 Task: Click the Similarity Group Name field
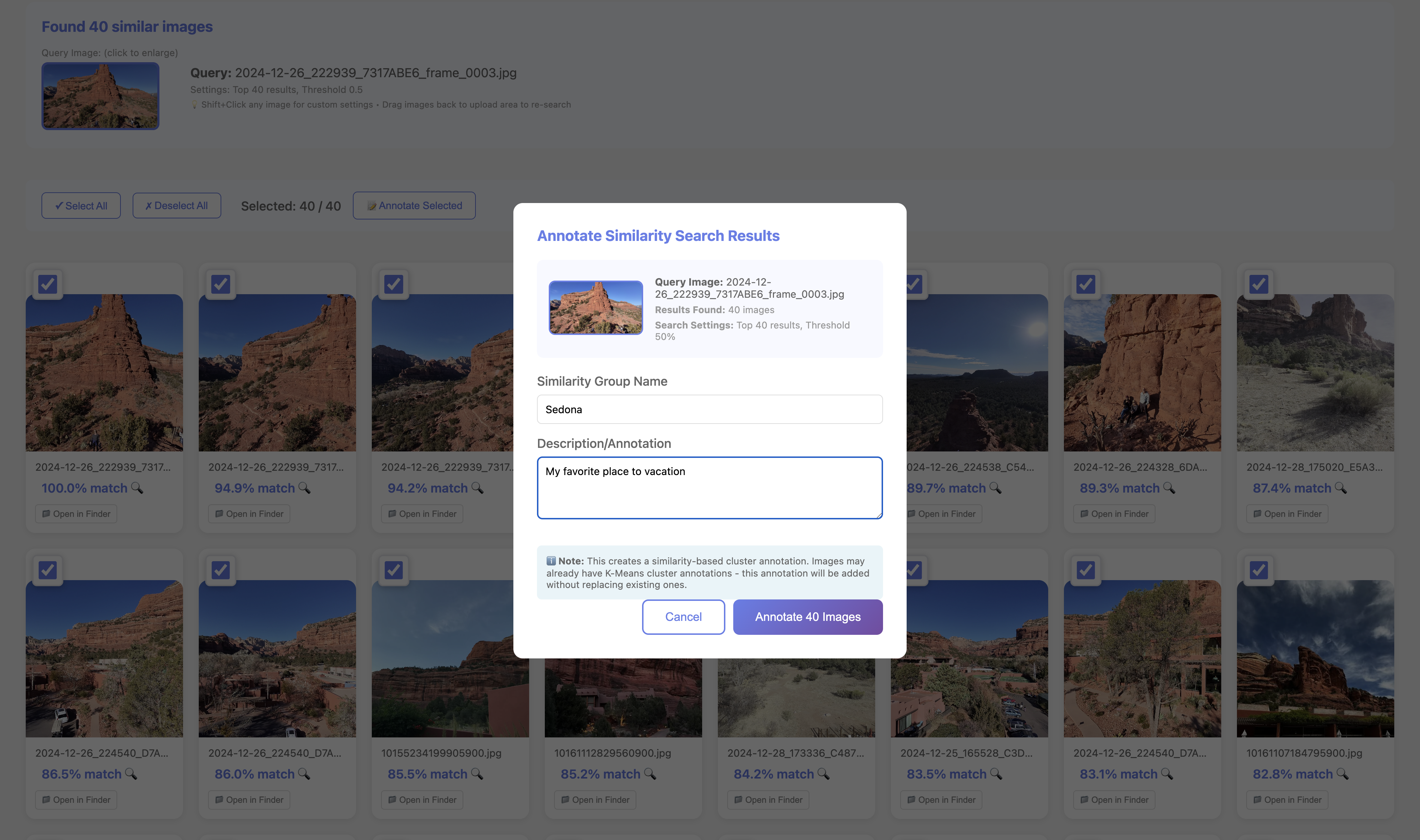click(x=710, y=409)
